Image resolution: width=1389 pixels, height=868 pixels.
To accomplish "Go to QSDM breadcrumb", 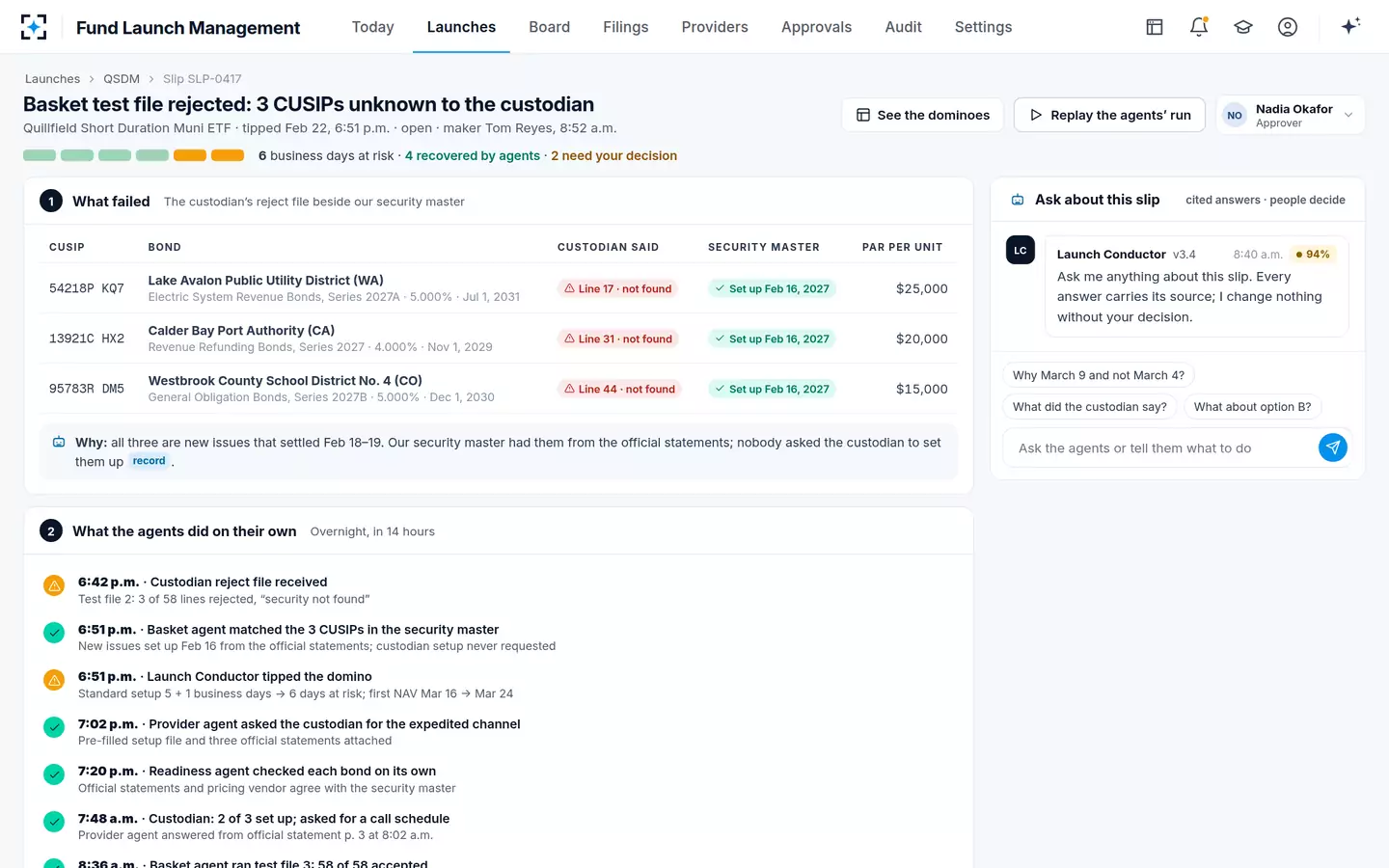I will point(122,79).
